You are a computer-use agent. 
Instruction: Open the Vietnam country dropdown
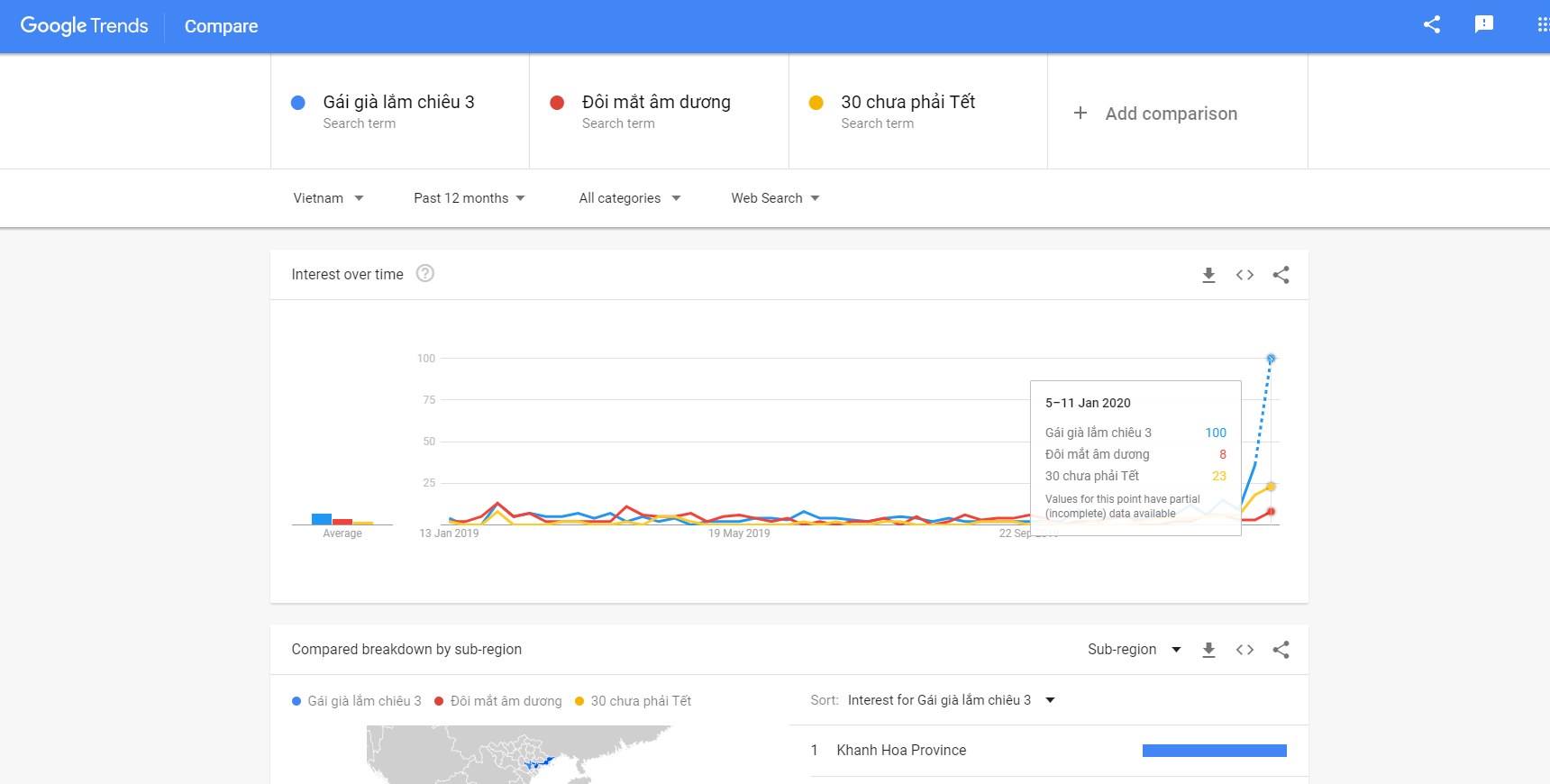click(x=328, y=198)
